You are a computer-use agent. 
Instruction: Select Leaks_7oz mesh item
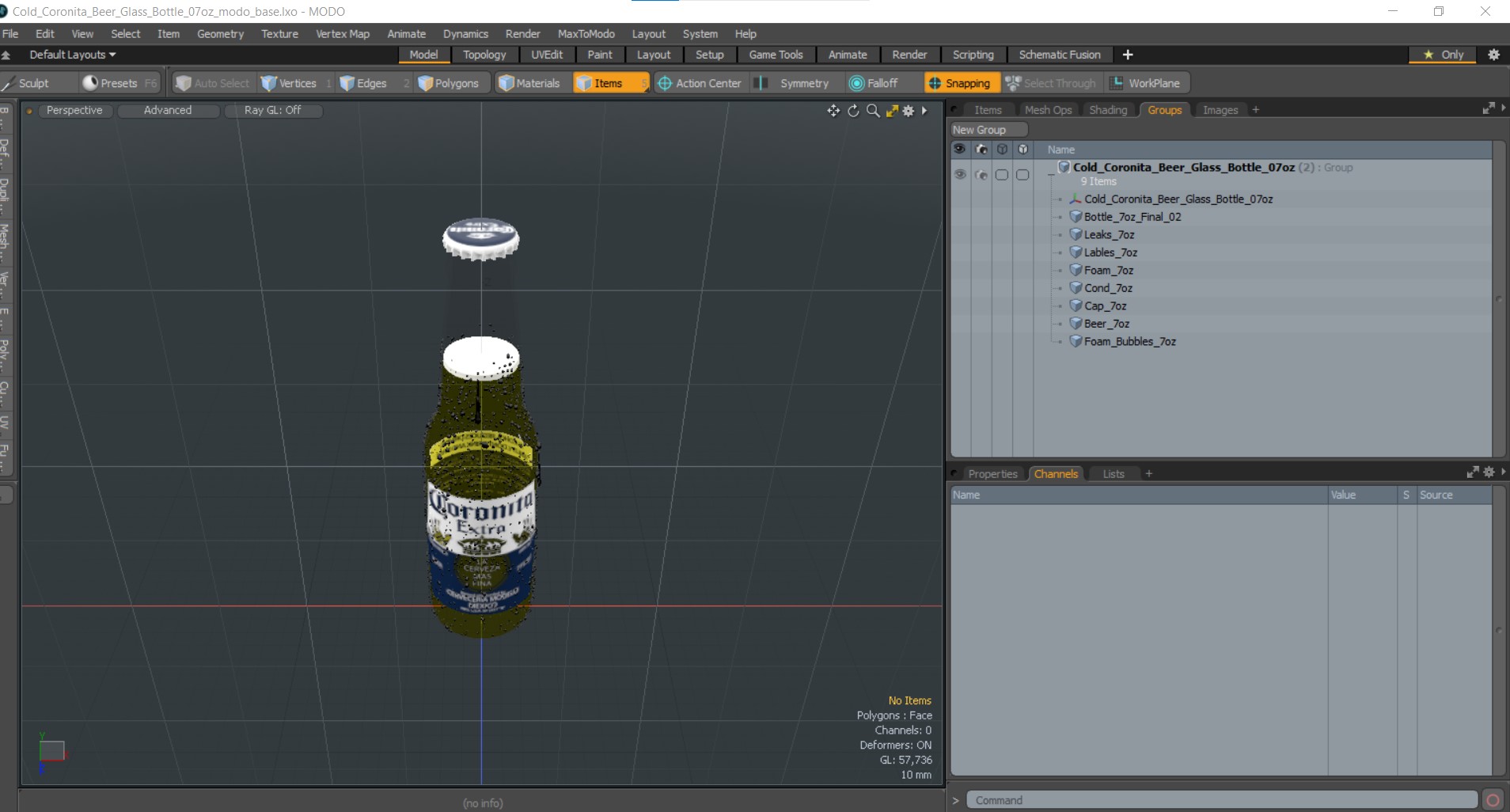(x=1109, y=234)
